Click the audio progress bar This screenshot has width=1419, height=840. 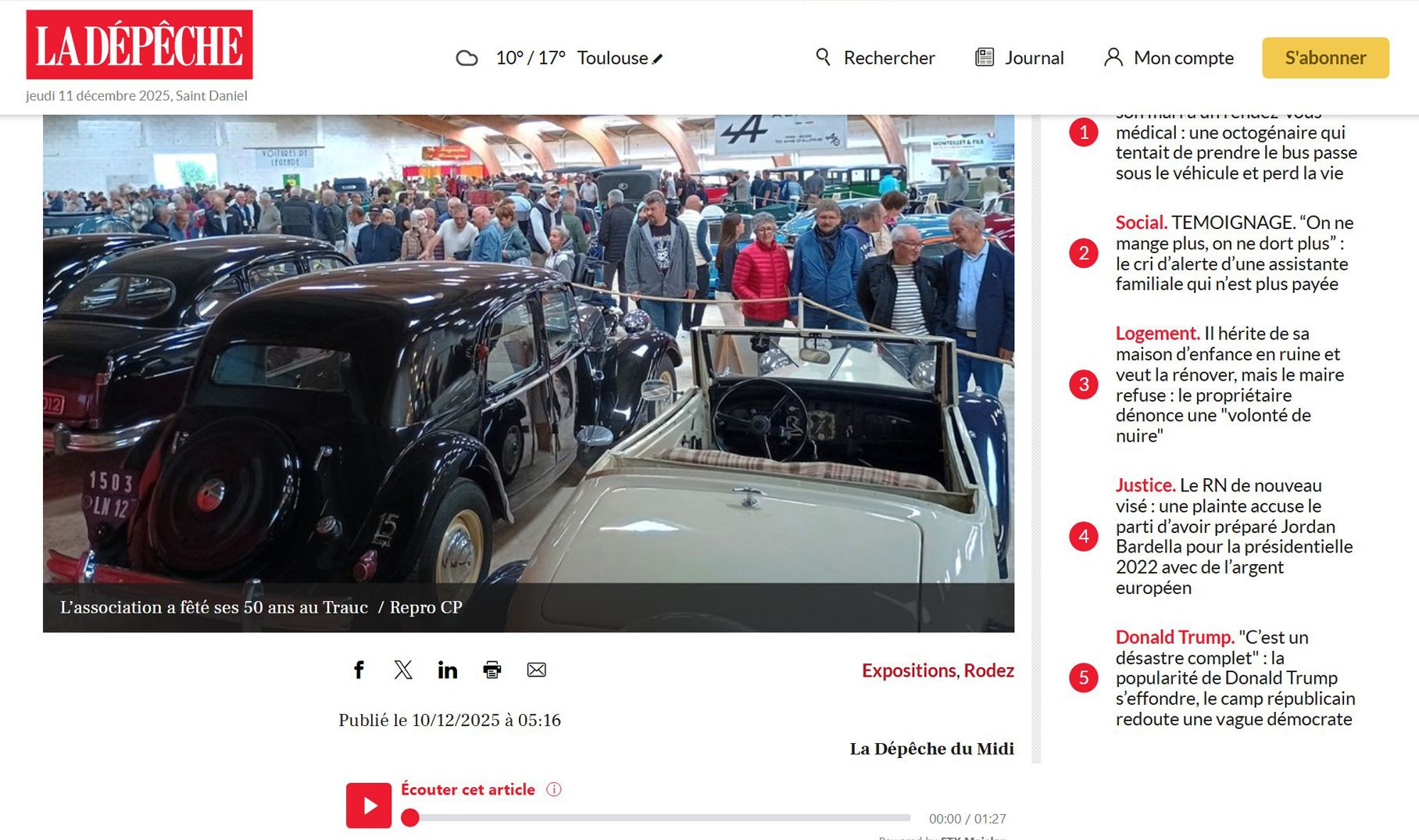click(x=656, y=818)
